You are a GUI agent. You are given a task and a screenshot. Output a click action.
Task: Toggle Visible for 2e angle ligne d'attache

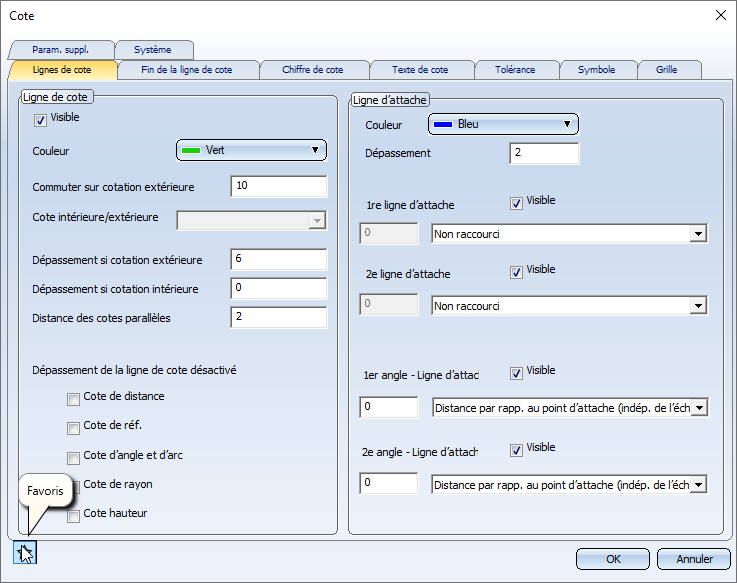point(516,450)
